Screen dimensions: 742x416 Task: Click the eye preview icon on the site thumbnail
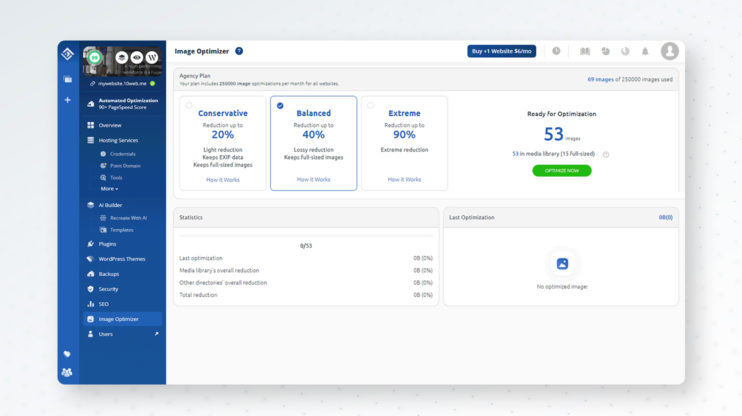click(x=137, y=58)
